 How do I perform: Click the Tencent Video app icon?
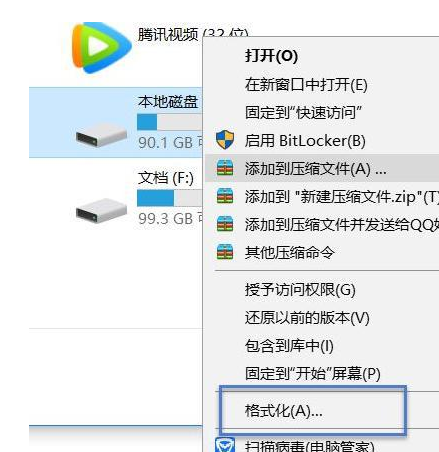[102, 48]
